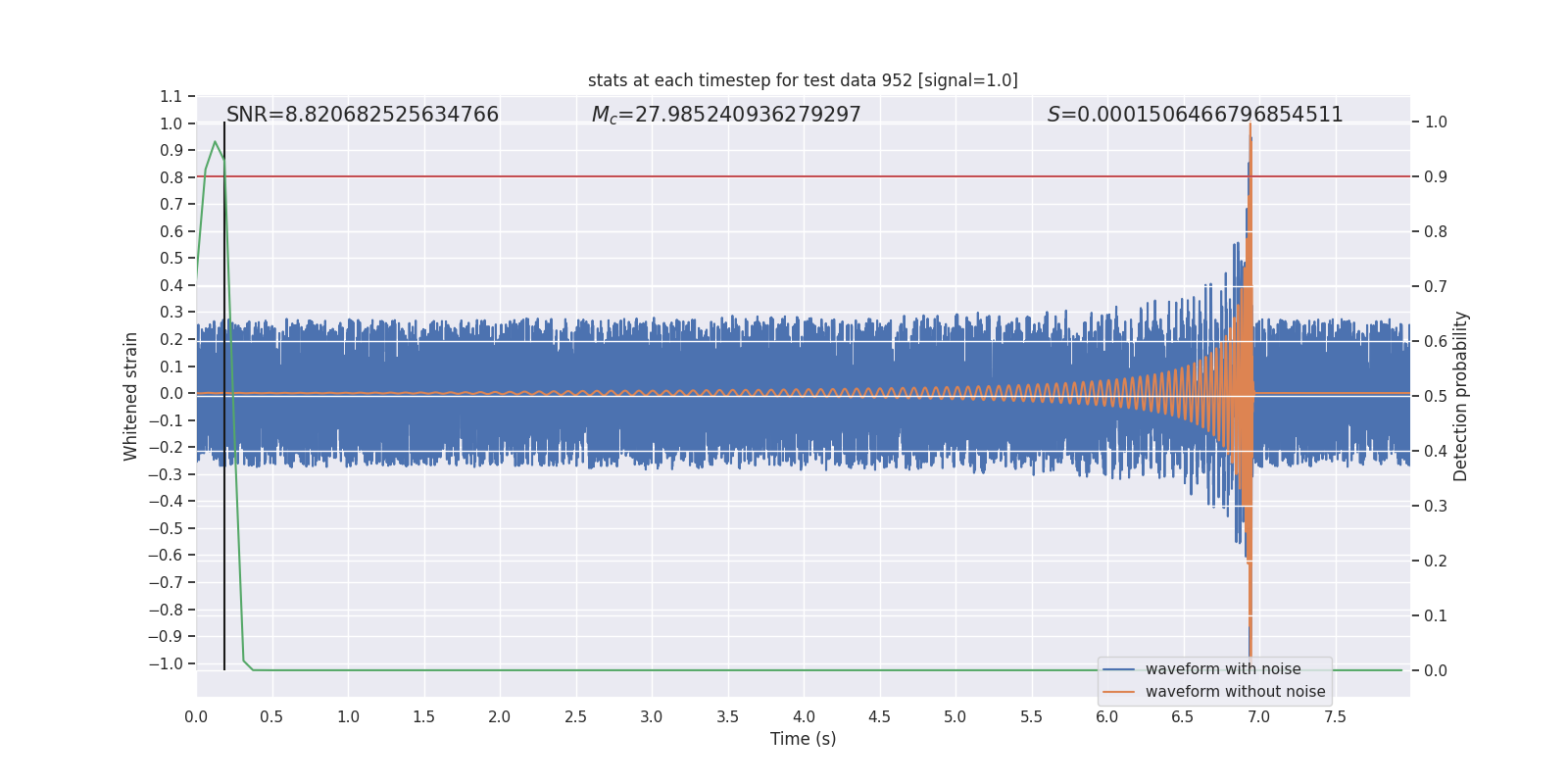1568x784 pixels.
Task: Select the 'waveform without noise' legend label
Action: tap(1235, 692)
